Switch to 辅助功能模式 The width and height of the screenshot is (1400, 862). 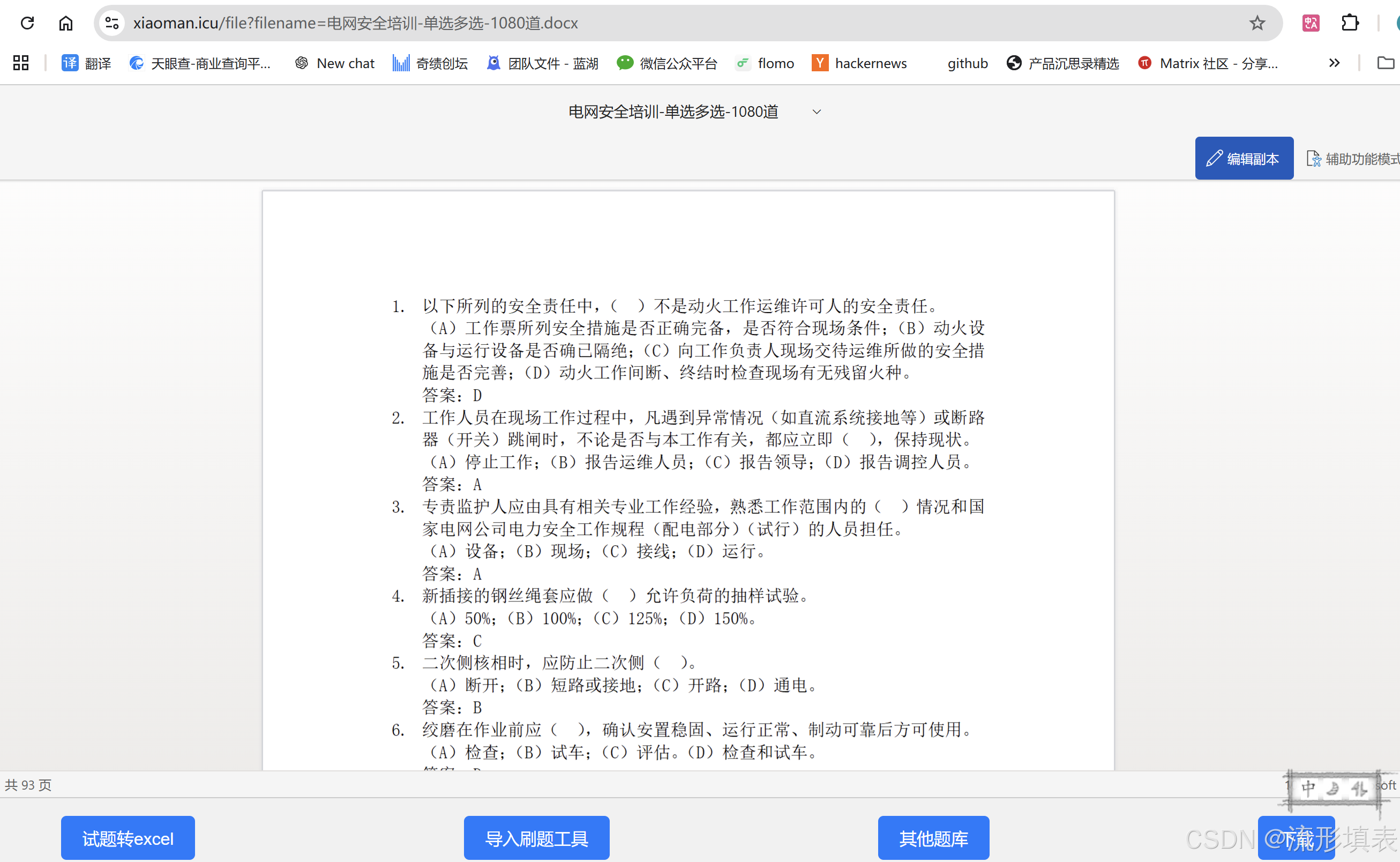[1353, 159]
